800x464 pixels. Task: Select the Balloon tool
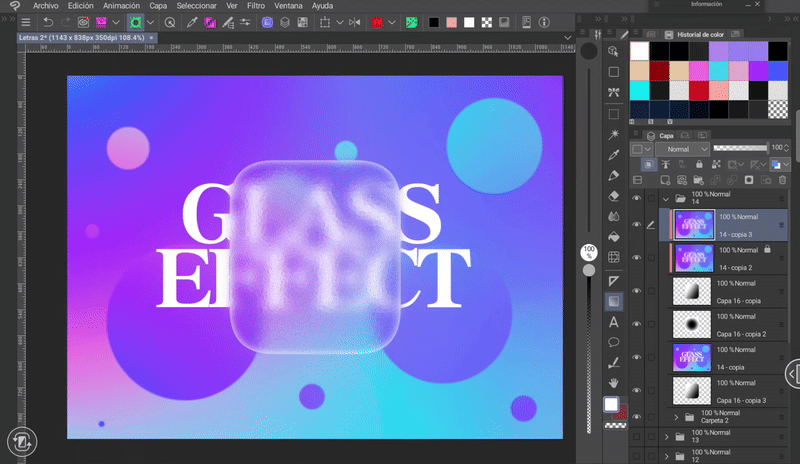coord(614,342)
